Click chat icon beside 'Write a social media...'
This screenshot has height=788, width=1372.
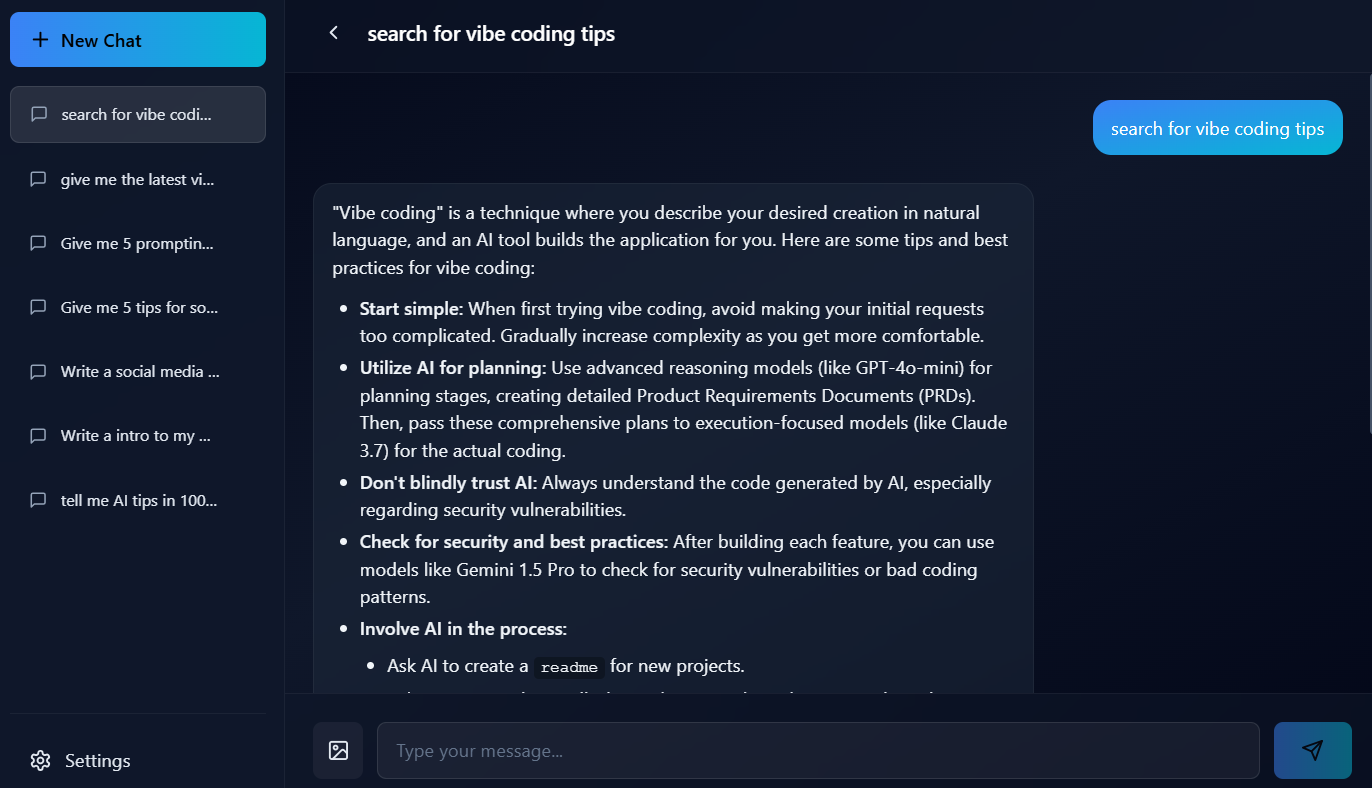(39, 372)
